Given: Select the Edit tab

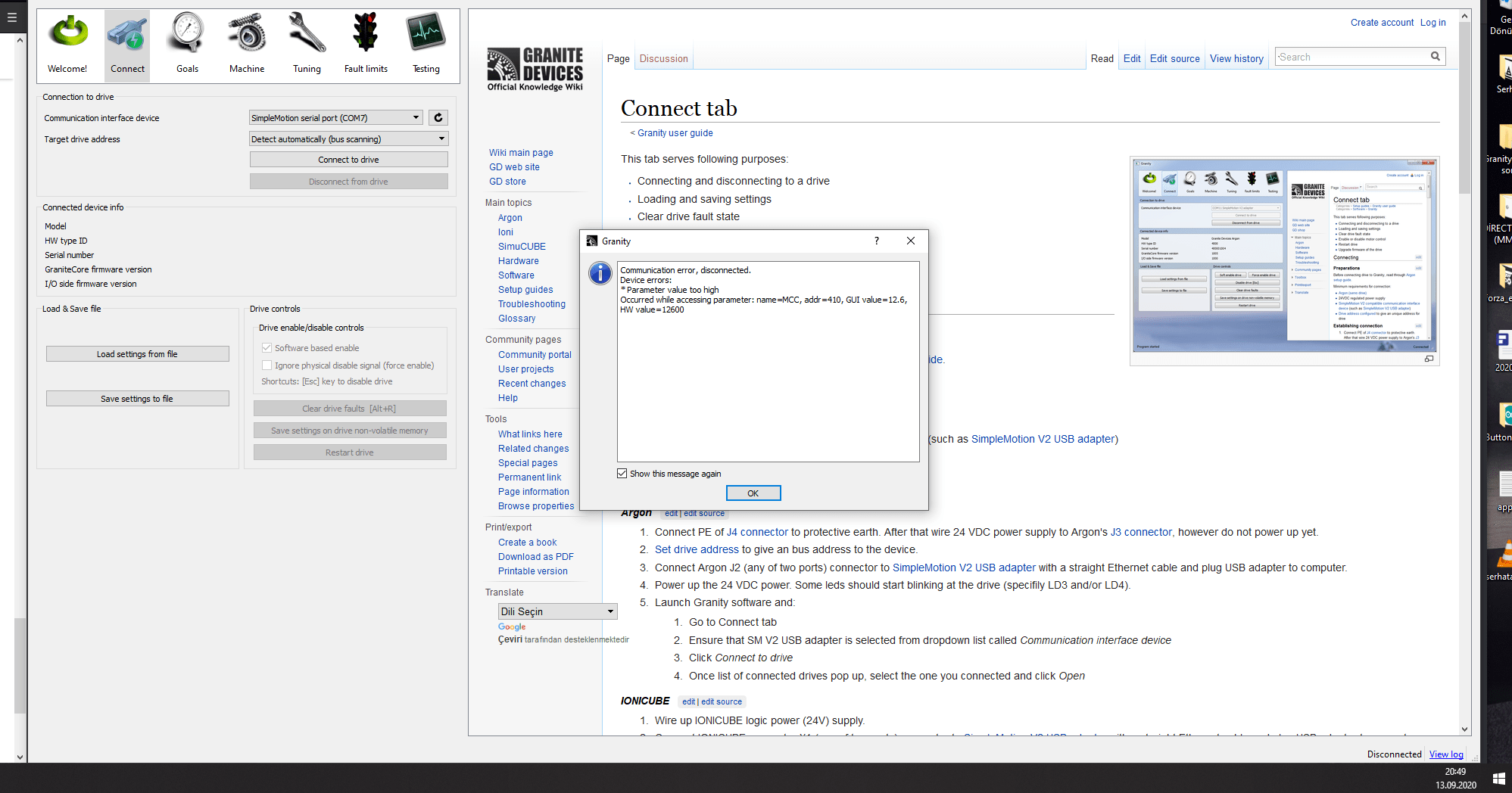Looking at the screenshot, I should click(1132, 58).
